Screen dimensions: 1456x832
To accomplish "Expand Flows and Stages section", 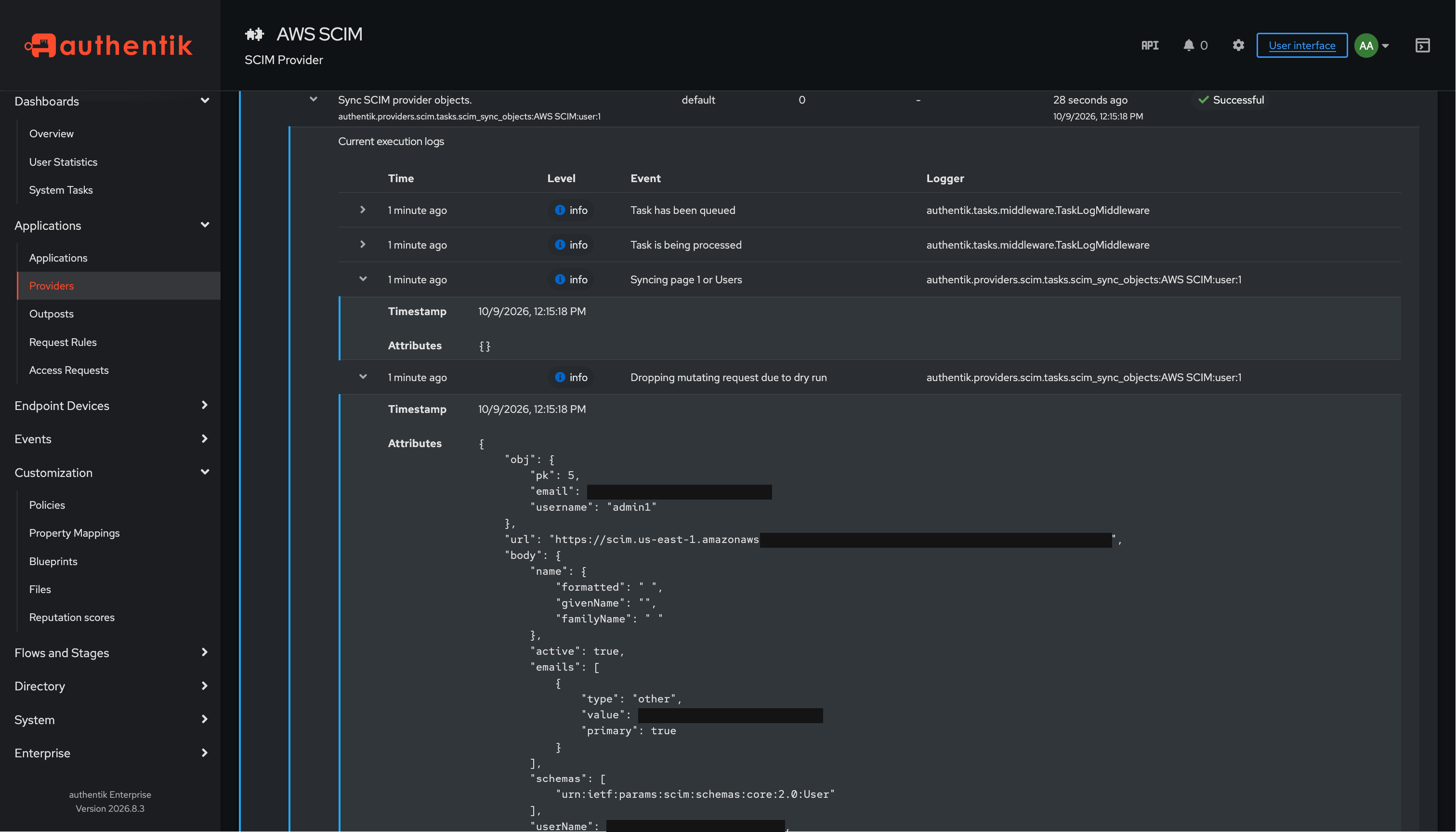I will pos(205,653).
